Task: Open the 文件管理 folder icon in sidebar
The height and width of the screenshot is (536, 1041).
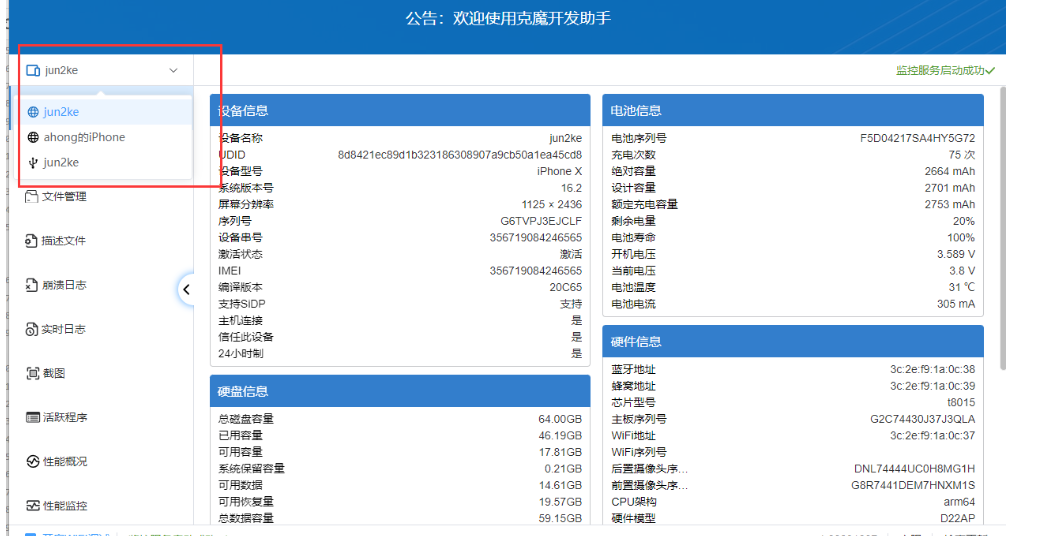Action: pos(31,197)
